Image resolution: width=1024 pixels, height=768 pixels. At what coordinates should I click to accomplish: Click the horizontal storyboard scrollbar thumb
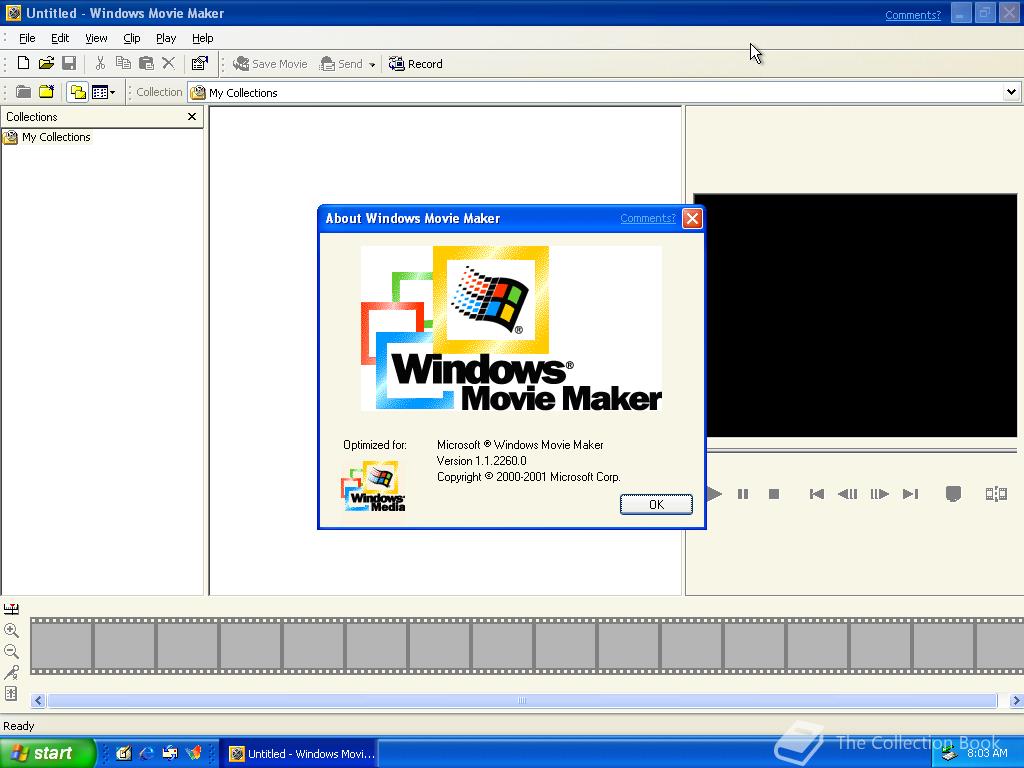coord(522,701)
